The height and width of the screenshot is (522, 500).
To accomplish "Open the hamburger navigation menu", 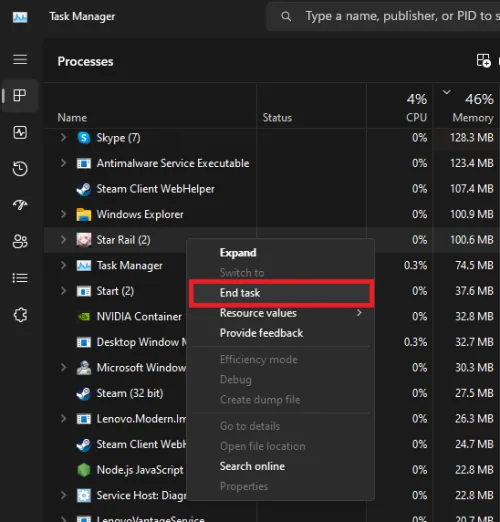I will (x=20, y=60).
